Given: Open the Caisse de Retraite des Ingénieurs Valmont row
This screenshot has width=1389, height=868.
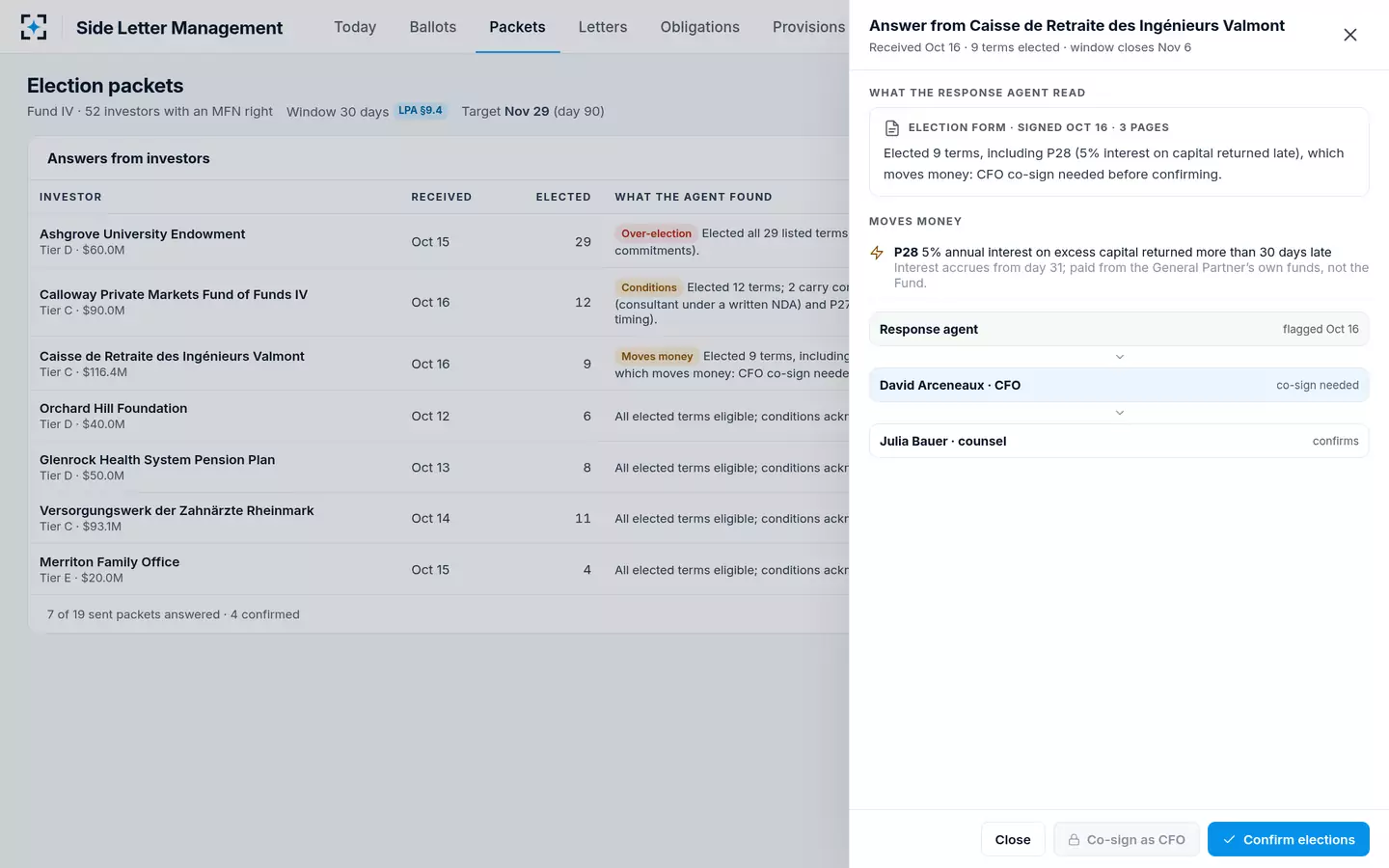Looking at the screenshot, I should click(x=439, y=364).
